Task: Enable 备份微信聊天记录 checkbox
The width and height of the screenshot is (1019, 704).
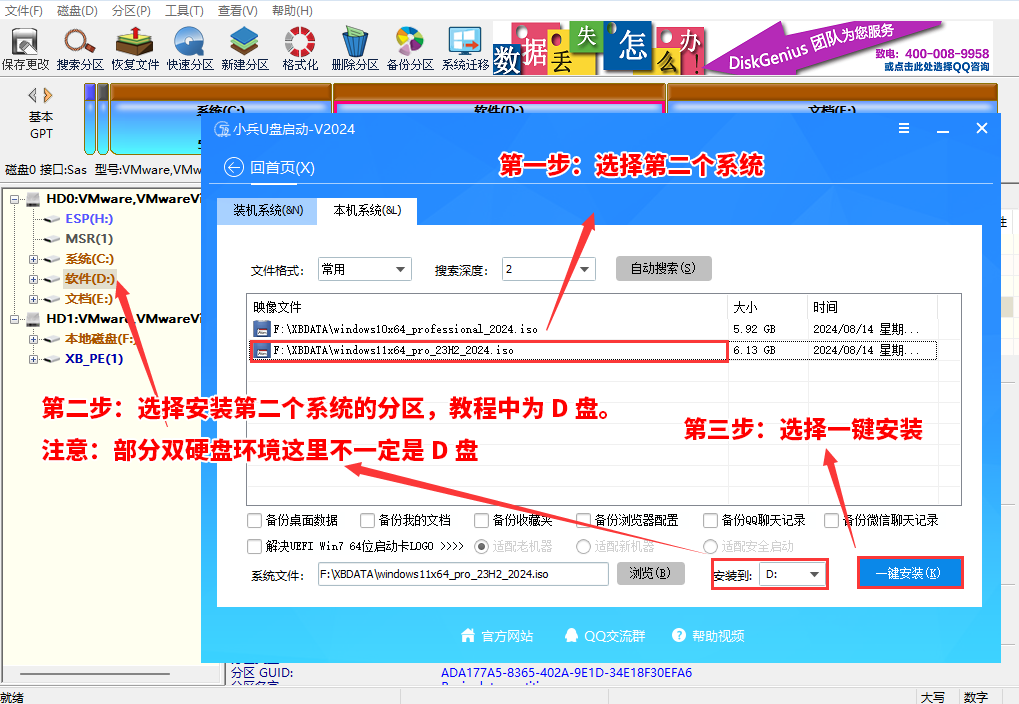Action: click(831, 521)
